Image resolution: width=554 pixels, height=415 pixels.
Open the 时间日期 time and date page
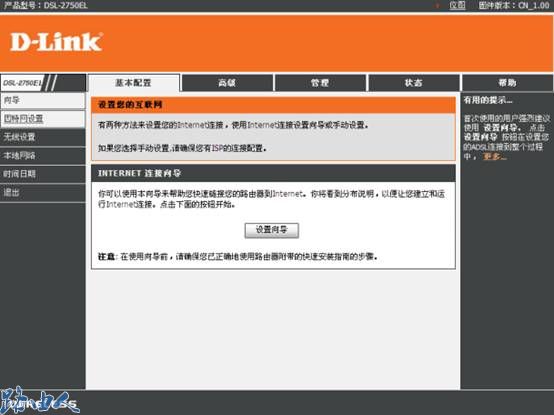click(43, 174)
